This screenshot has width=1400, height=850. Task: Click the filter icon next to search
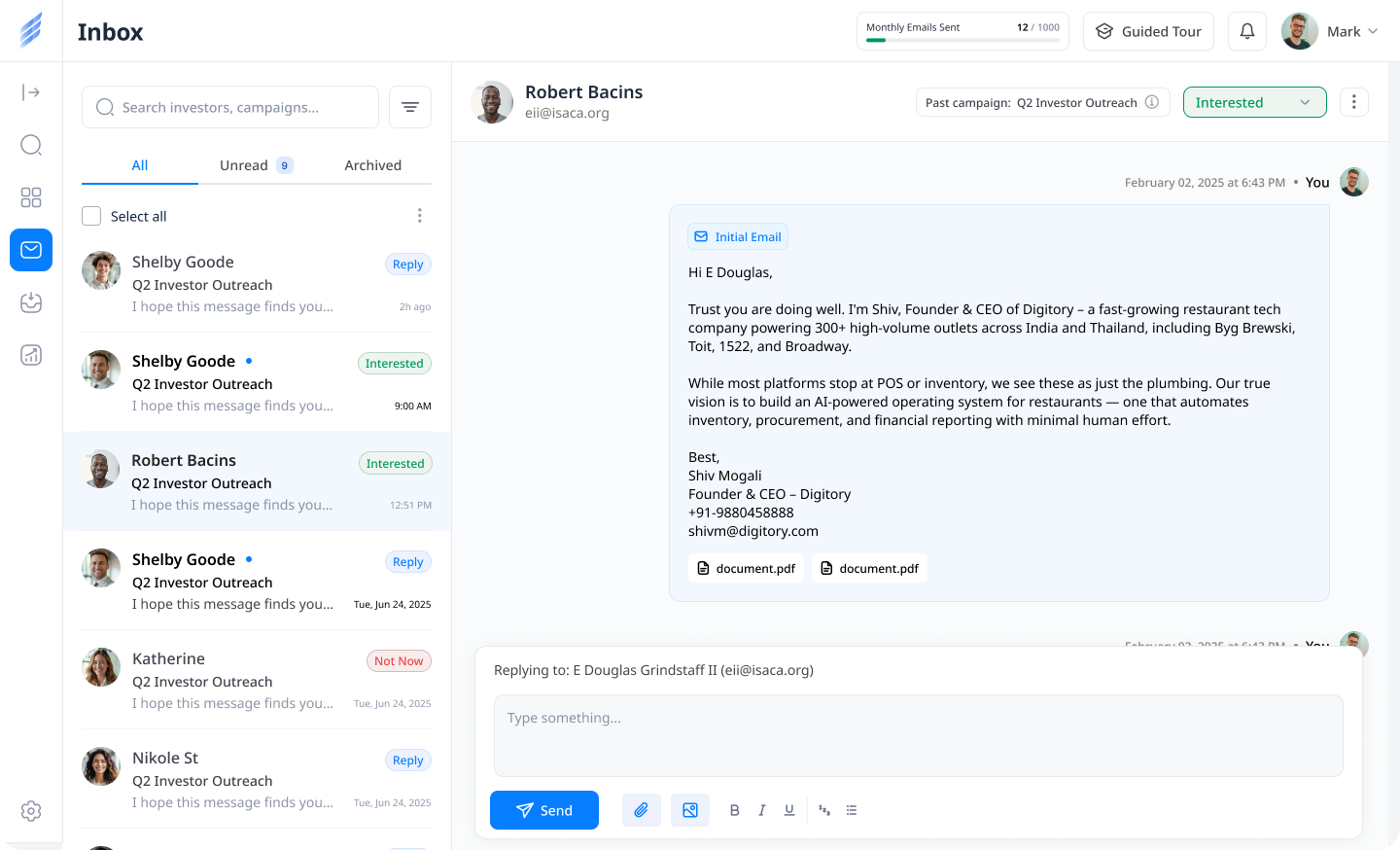pos(410,107)
